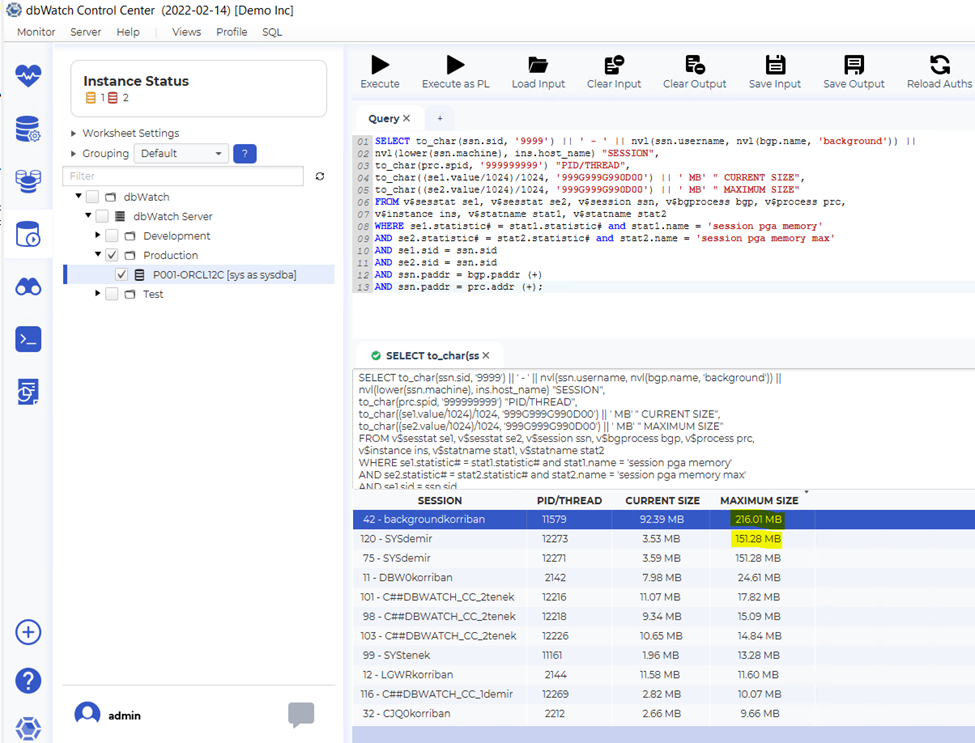Click Reload Auths refresh icon
975x743 pixels.
(940, 72)
